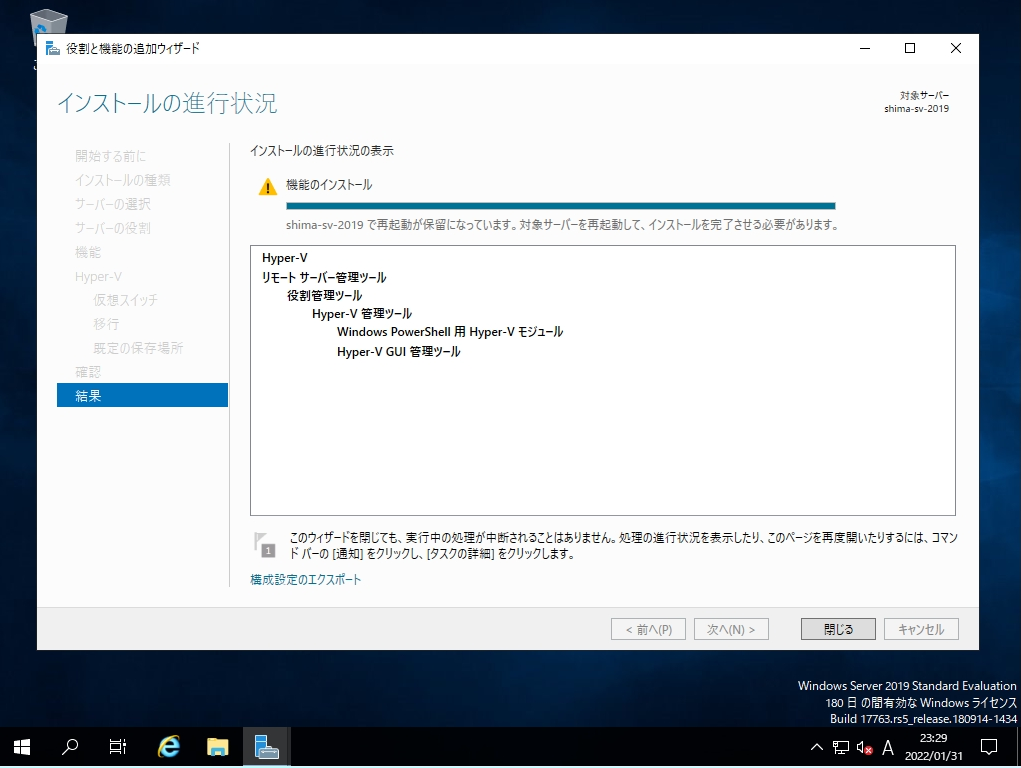The height and width of the screenshot is (768, 1021).
Task: Click the wizard title bar icon
Action: (x=53, y=48)
